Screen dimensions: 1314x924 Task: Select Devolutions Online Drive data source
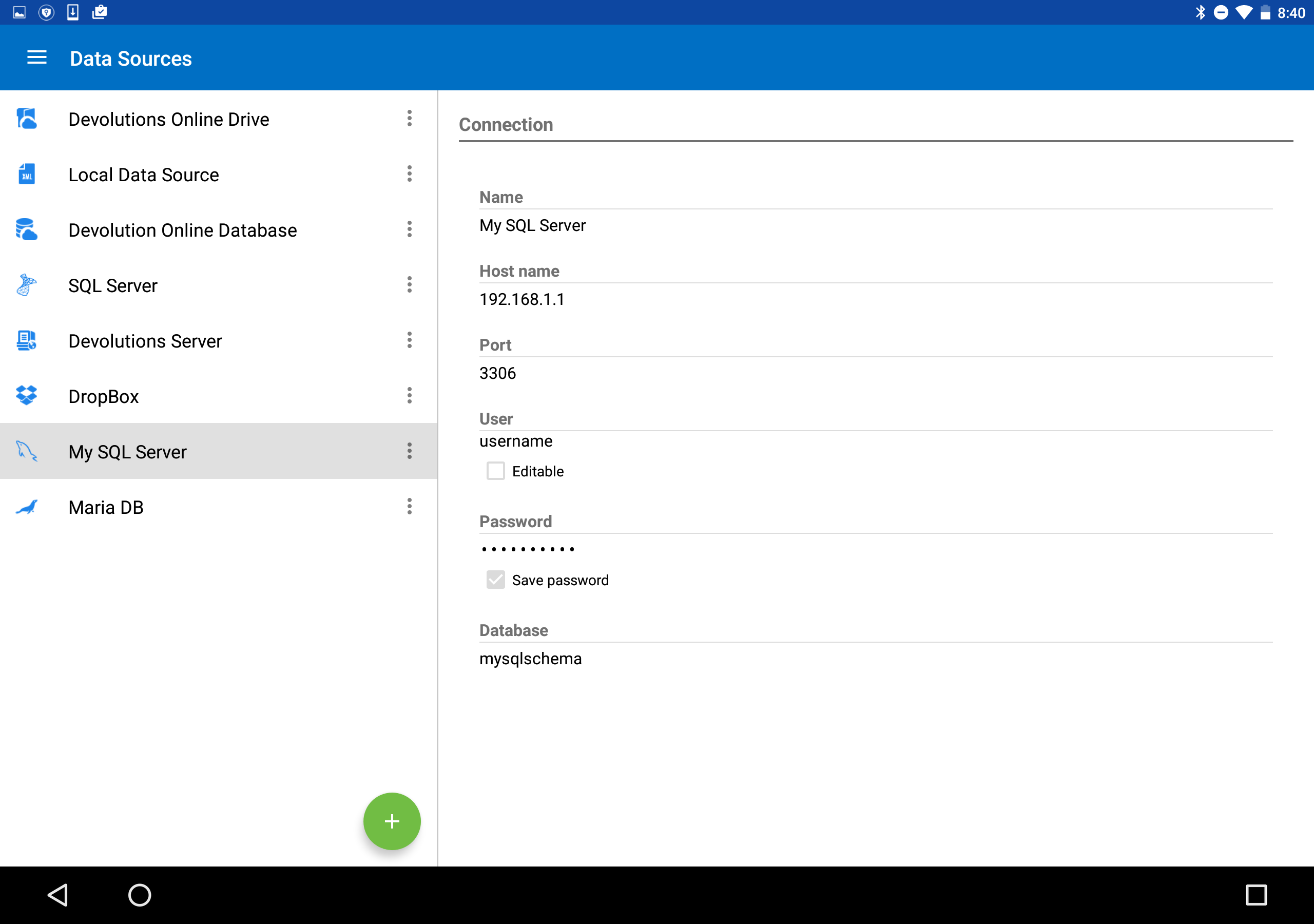click(x=219, y=119)
